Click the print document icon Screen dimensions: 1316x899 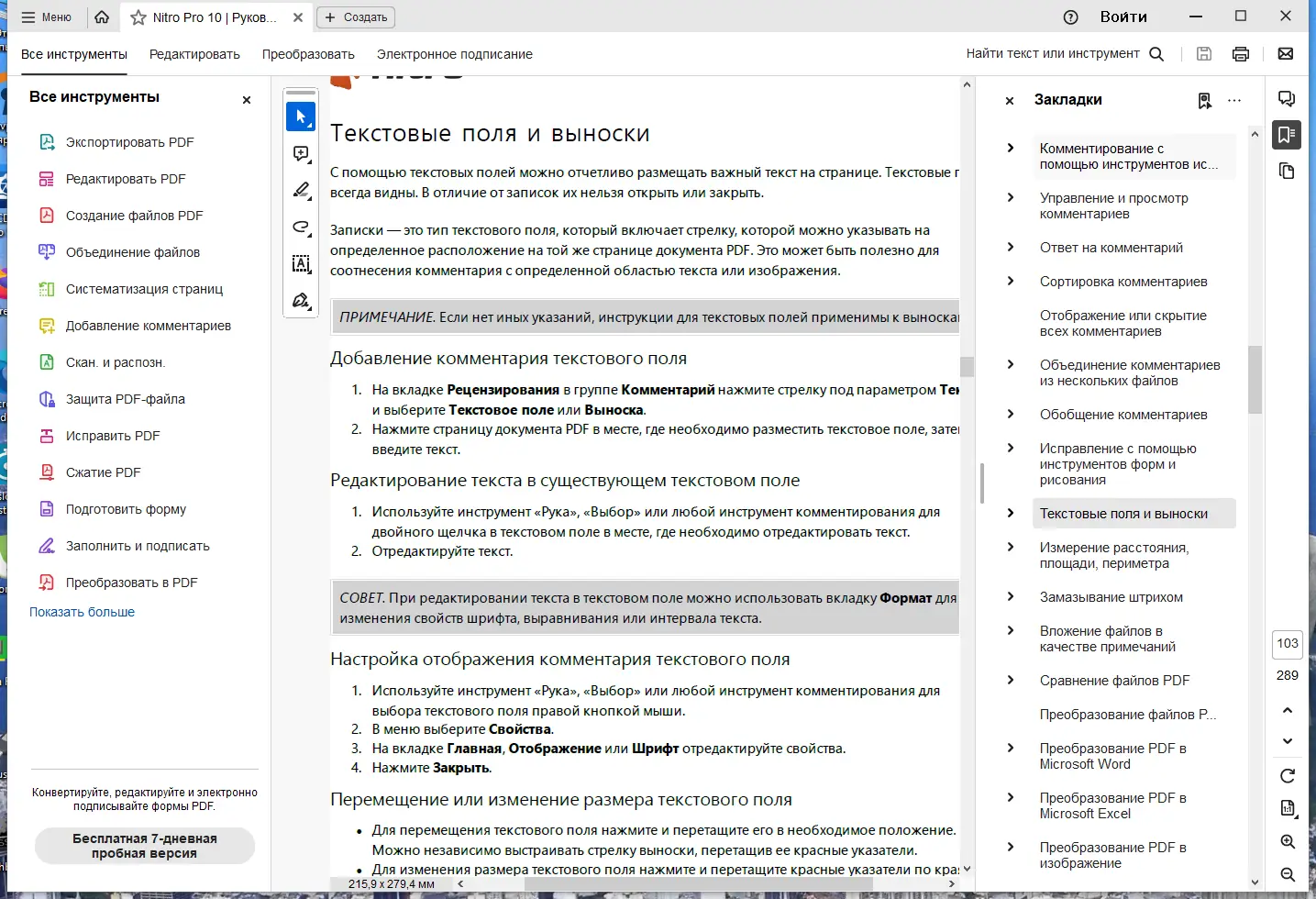click(1241, 53)
